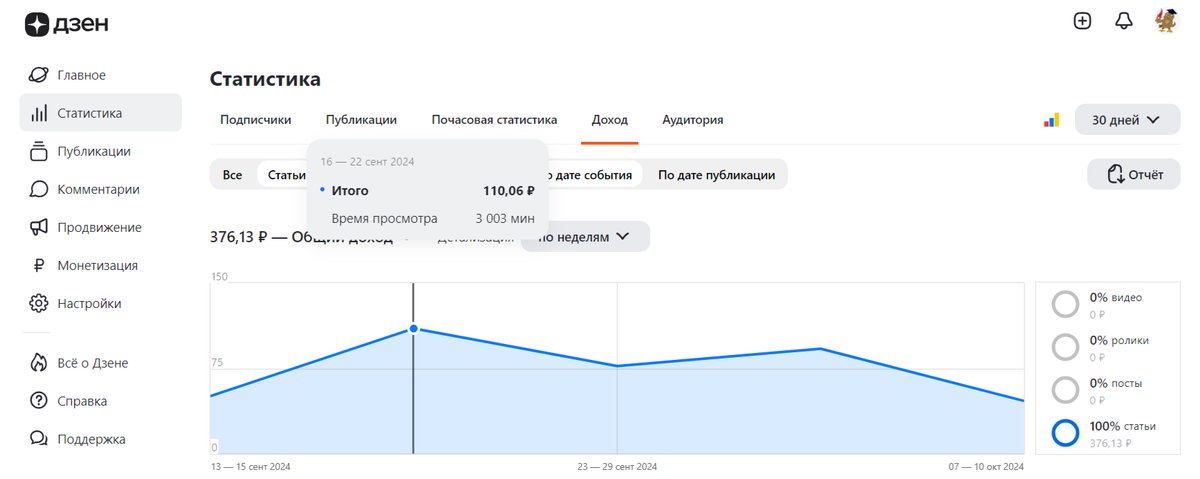
Task: Click the Время просмотра tooltip row
Action: coord(427,218)
